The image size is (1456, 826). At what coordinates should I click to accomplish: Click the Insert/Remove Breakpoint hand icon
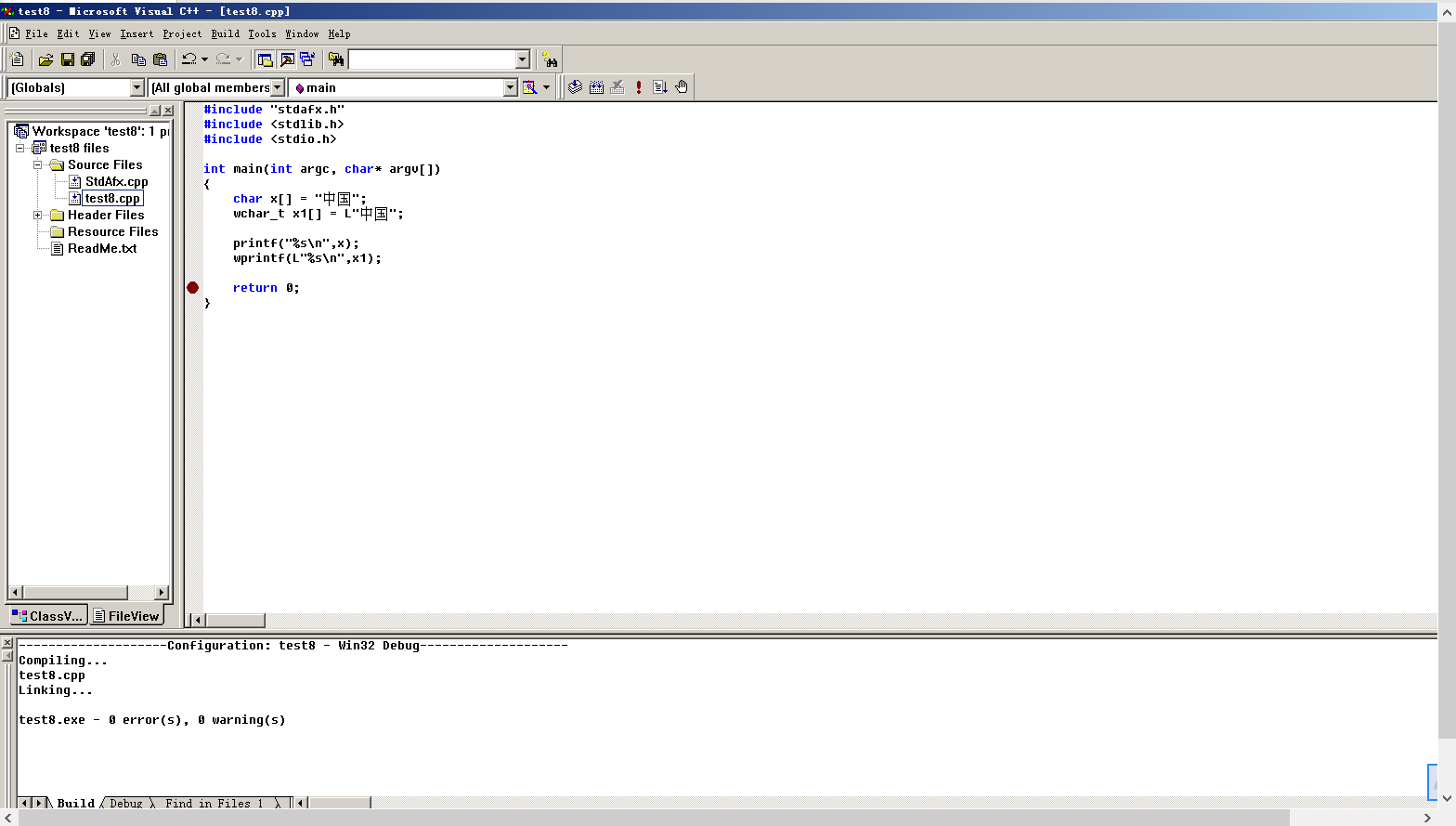pos(682,87)
